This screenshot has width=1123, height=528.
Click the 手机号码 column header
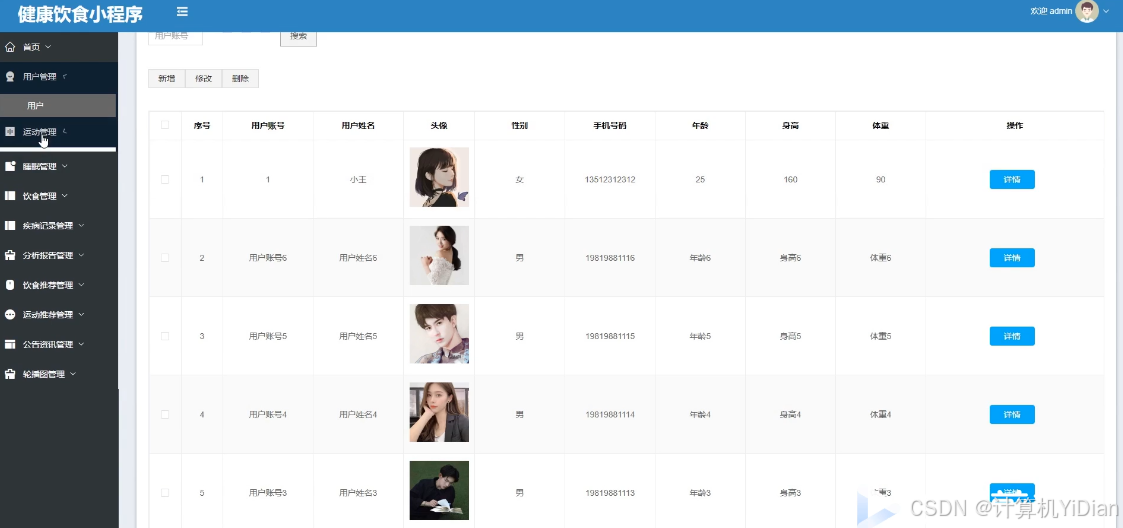(x=609, y=126)
